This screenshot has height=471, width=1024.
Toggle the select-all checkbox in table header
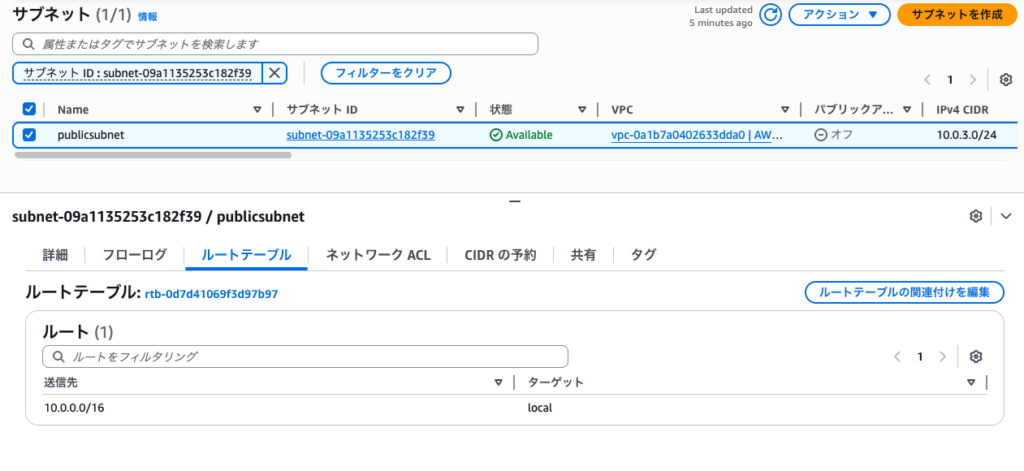(29, 109)
